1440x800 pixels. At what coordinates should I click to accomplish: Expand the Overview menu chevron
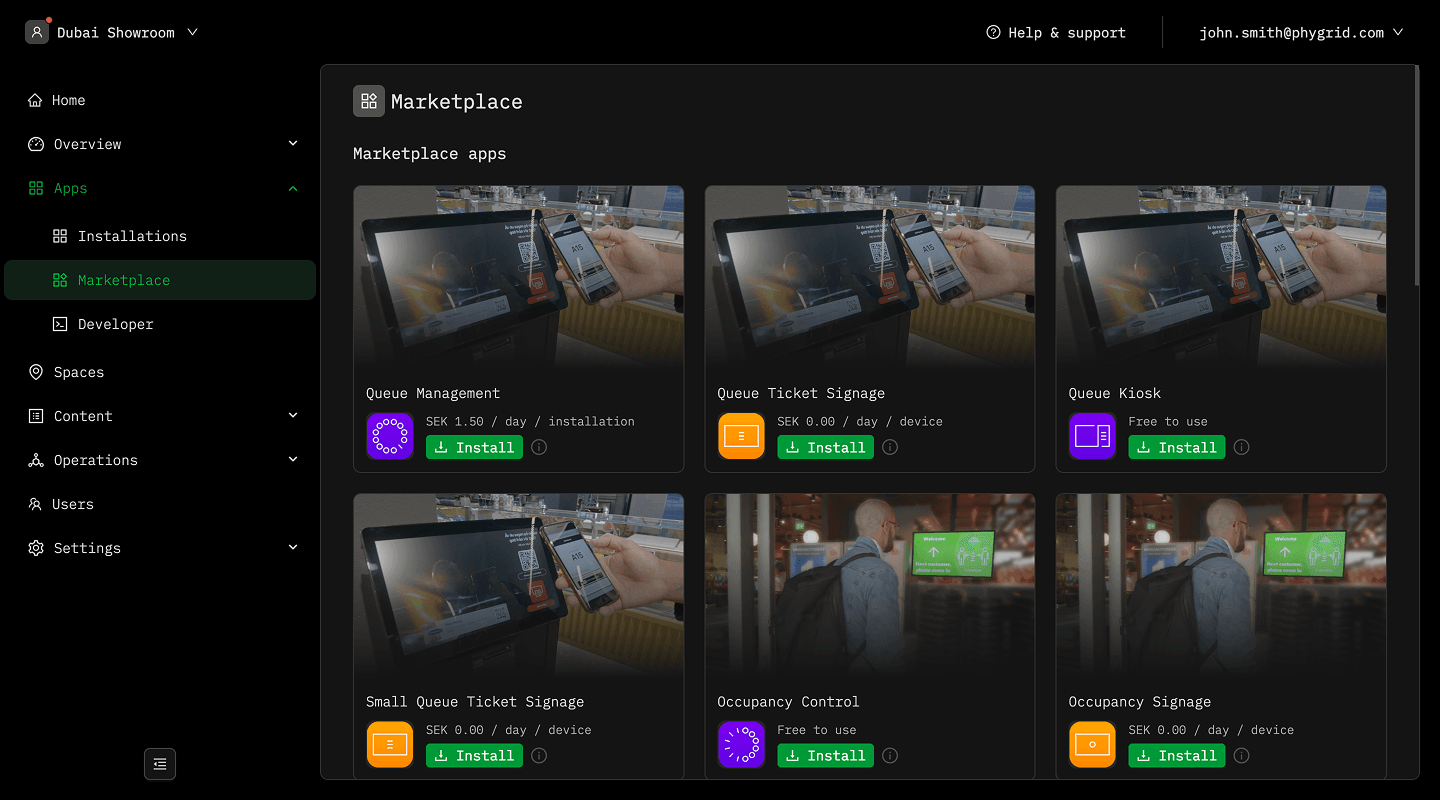(293, 144)
